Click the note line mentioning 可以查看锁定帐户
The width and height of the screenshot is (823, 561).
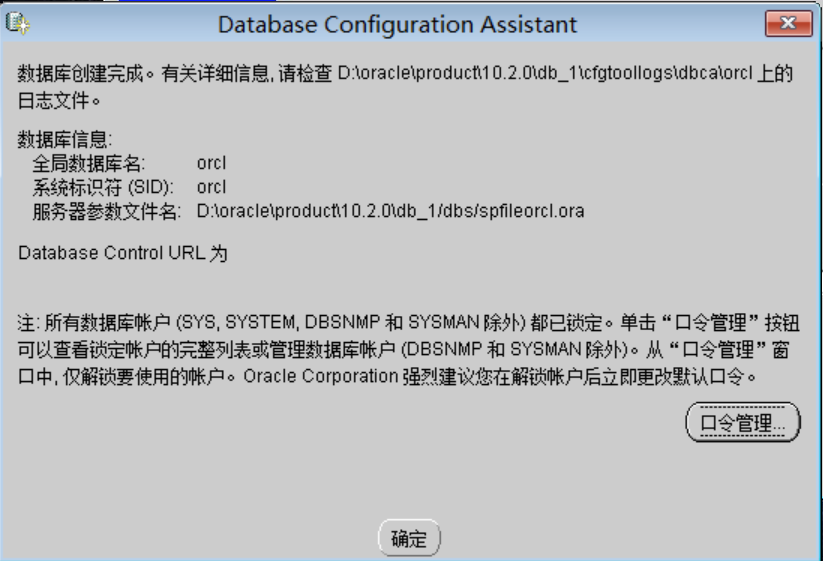click(403, 350)
